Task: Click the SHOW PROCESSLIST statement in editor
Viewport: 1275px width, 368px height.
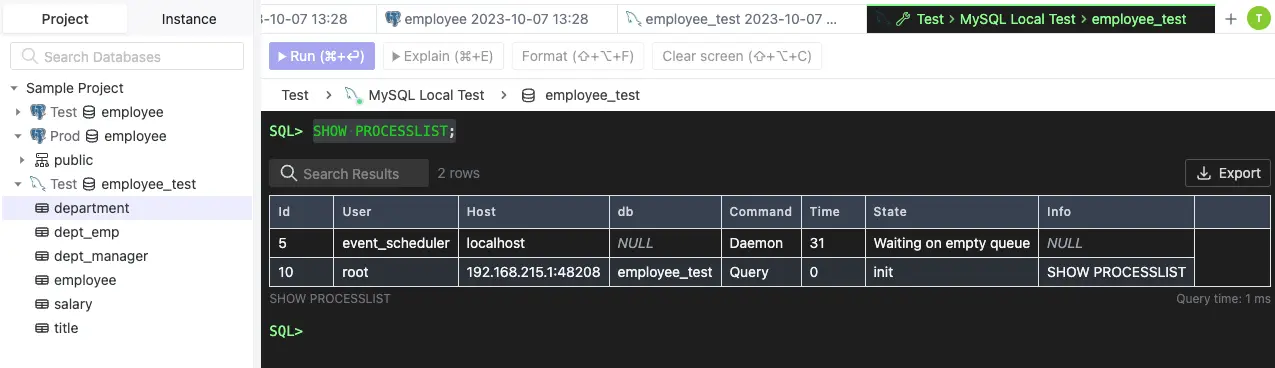Action: [x=384, y=131]
